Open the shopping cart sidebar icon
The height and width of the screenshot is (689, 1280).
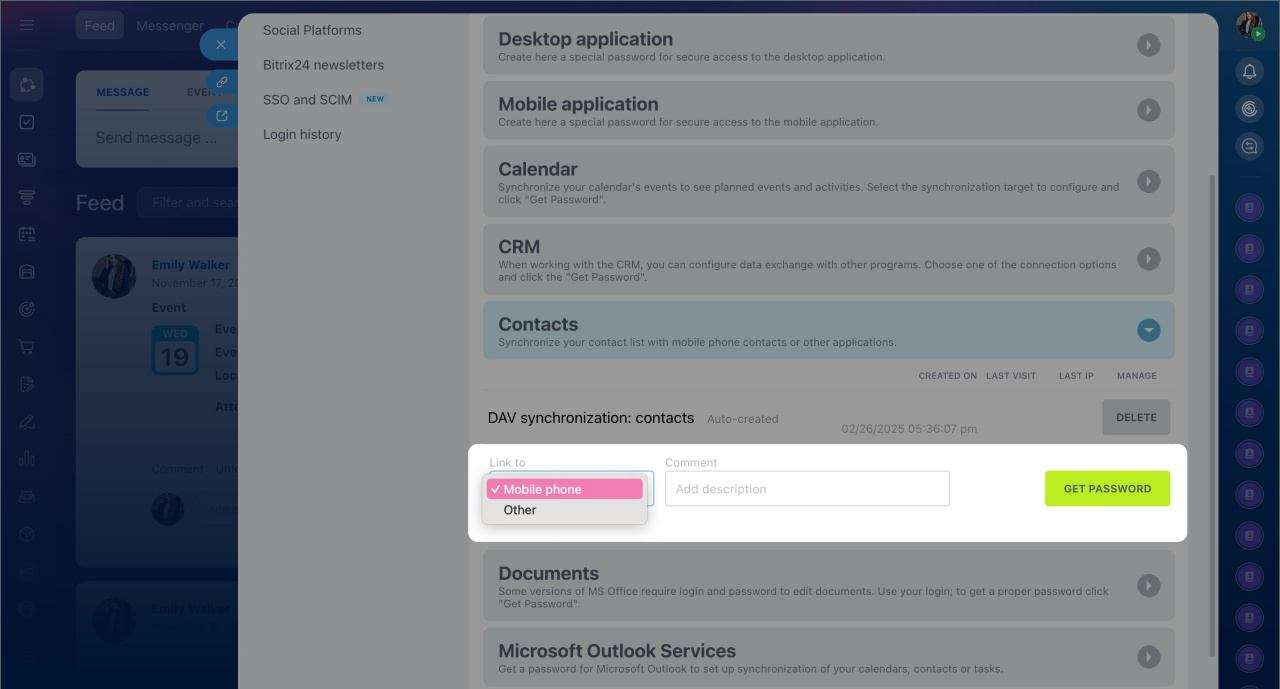click(27, 347)
